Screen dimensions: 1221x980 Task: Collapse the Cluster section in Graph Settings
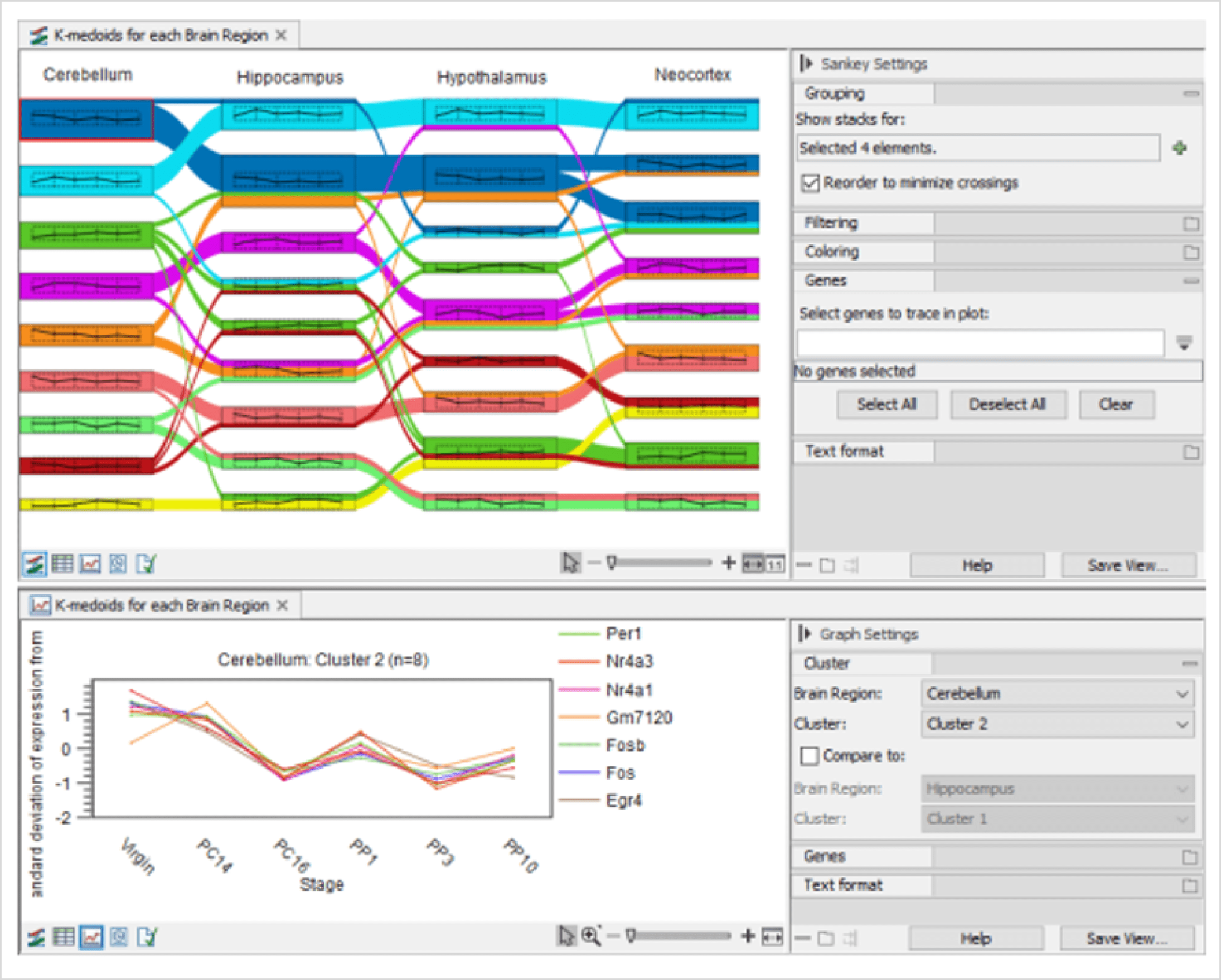(1190, 663)
